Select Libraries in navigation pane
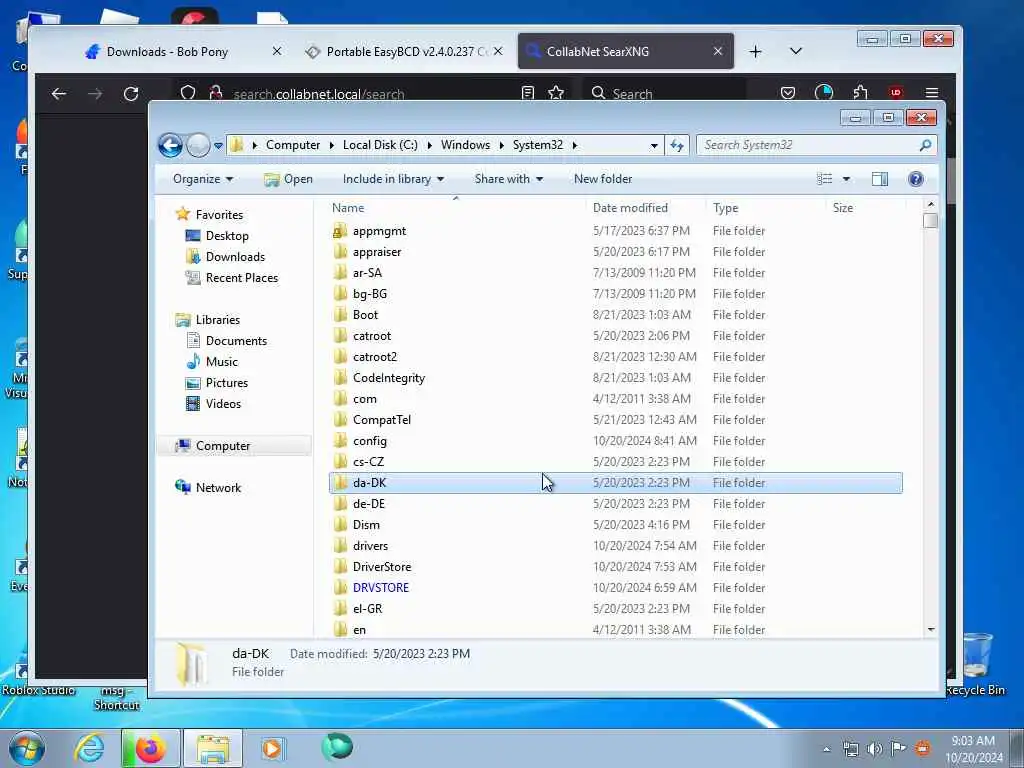This screenshot has width=1024, height=768. pos(217,320)
